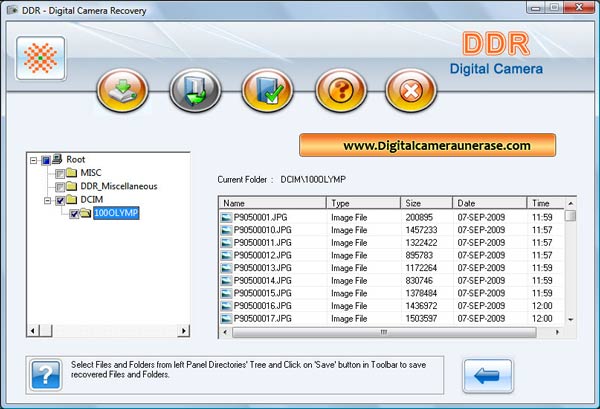Click the MISC folder icon
Screen dimensions: 600x409
click(x=72, y=173)
